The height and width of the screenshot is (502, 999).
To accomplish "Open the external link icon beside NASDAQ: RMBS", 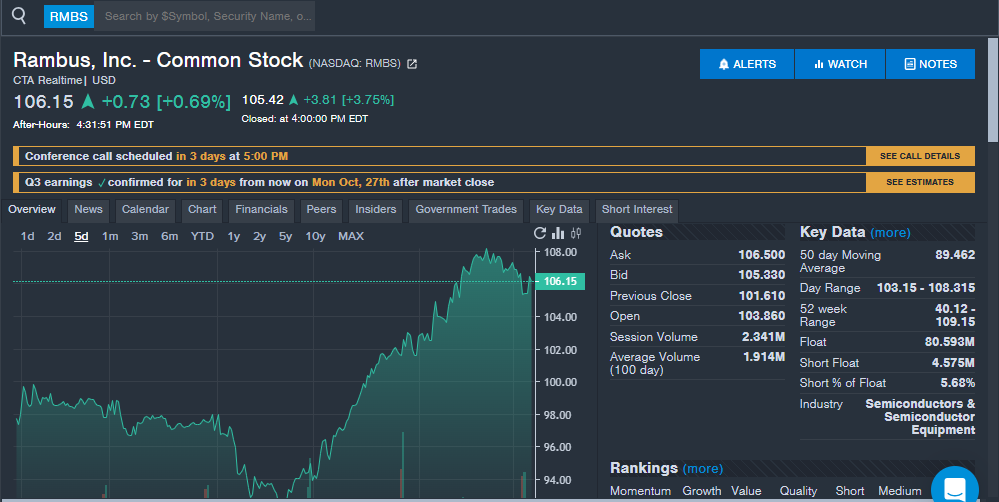I will pos(412,64).
